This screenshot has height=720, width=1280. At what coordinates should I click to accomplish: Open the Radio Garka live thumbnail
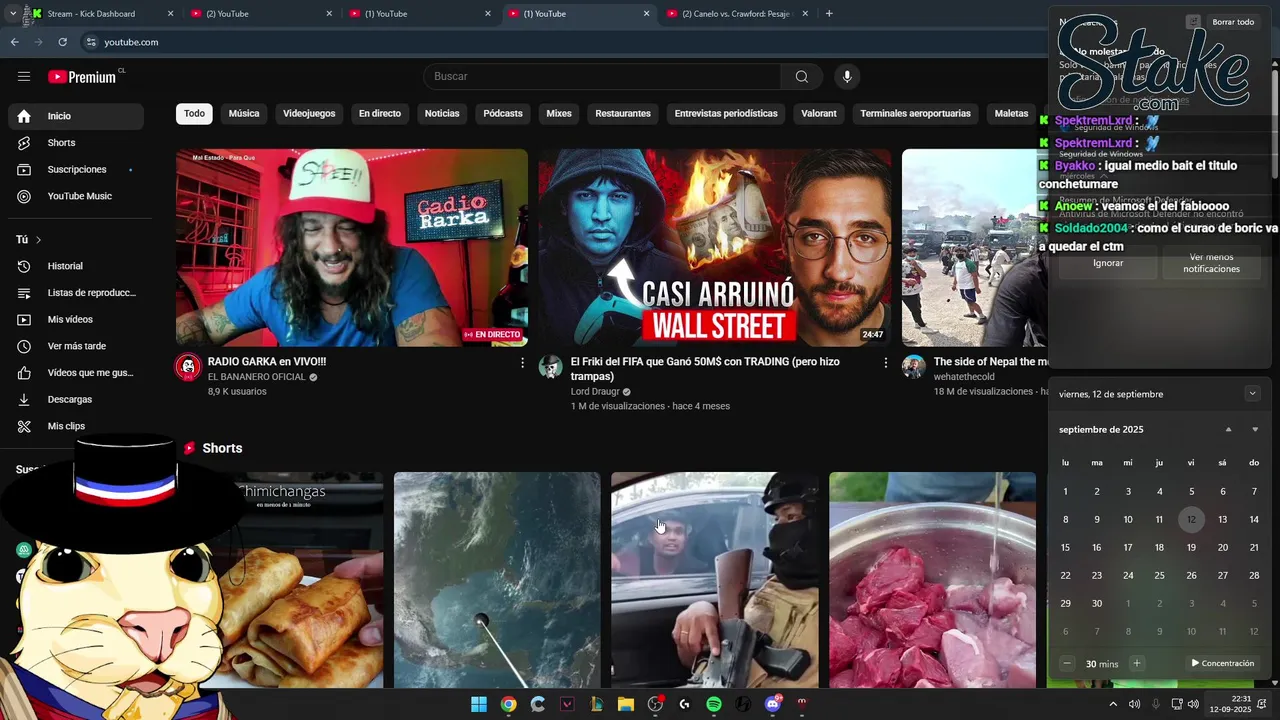point(352,248)
